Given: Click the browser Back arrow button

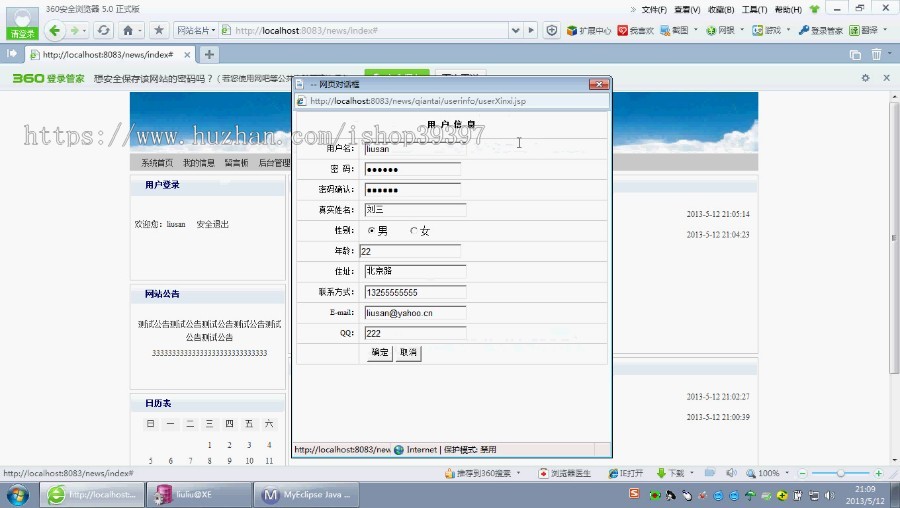Looking at the screenshot, I should [x=55, y=30].
